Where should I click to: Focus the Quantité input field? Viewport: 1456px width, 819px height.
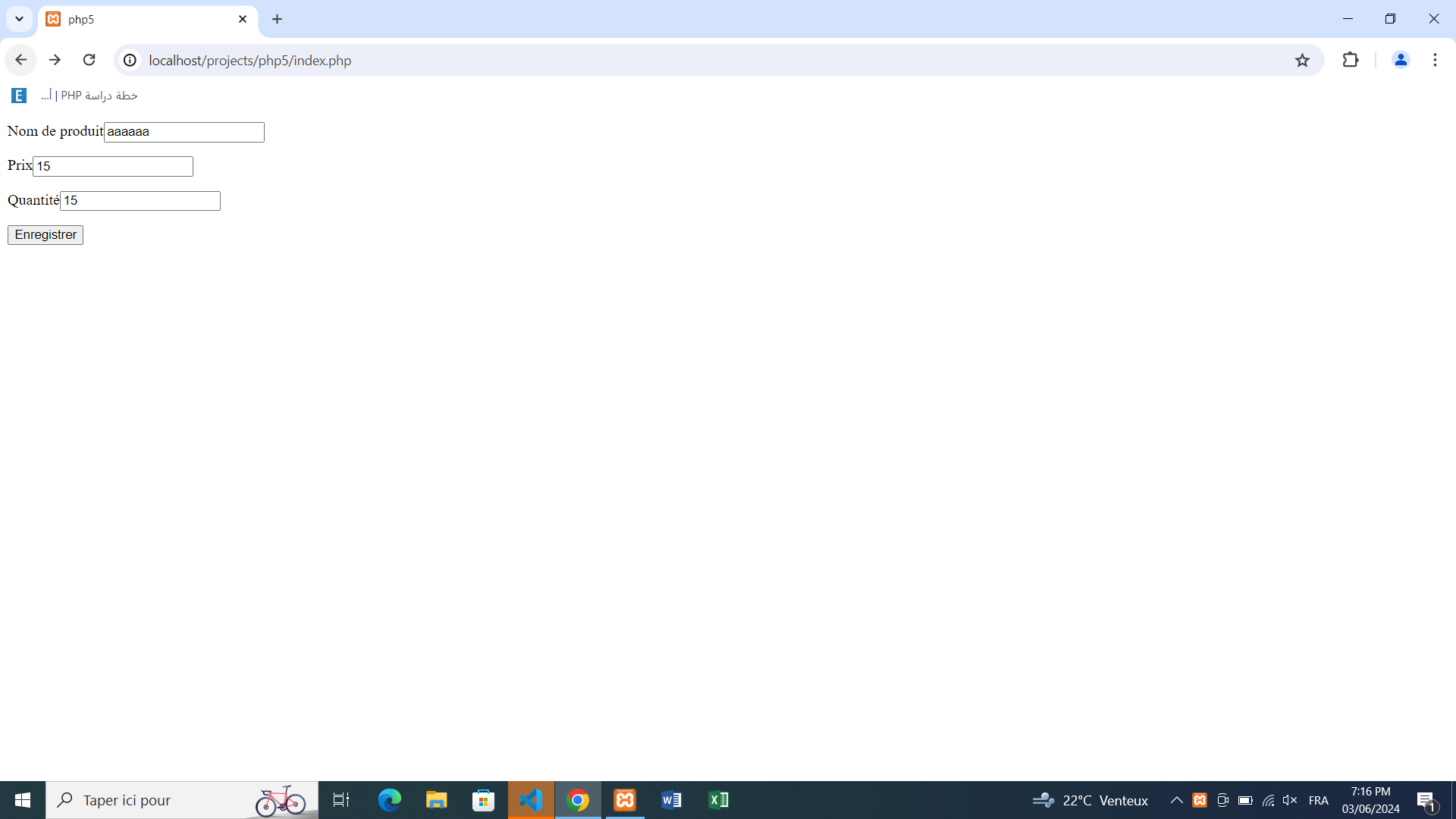click(x=140, y=201)
